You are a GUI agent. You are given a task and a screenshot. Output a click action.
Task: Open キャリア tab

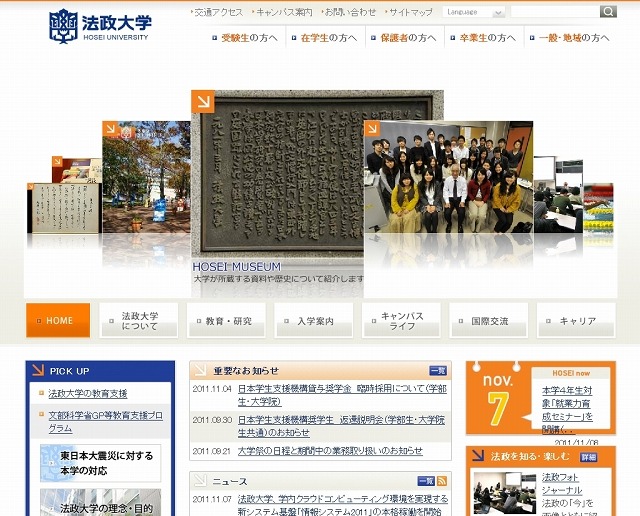pos(576,320)
